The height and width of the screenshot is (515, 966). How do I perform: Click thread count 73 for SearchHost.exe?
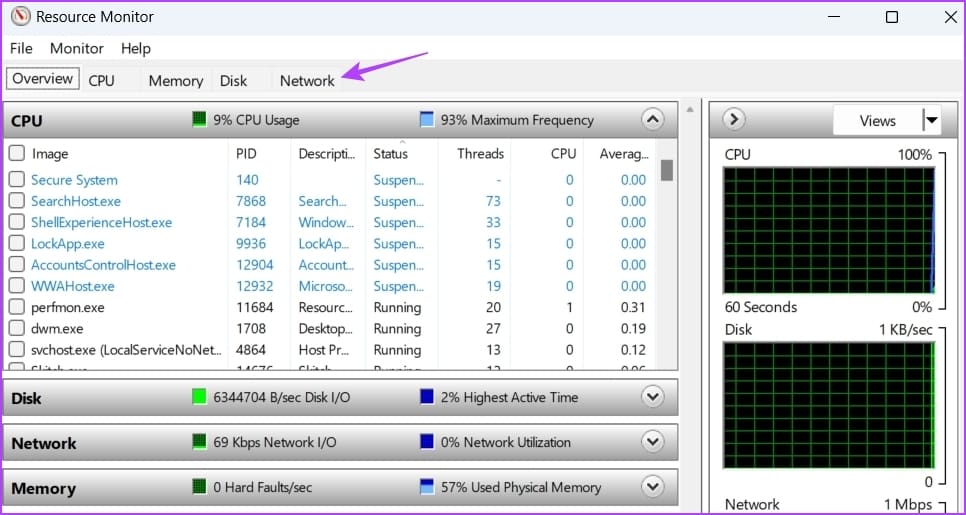click(493, 201)
